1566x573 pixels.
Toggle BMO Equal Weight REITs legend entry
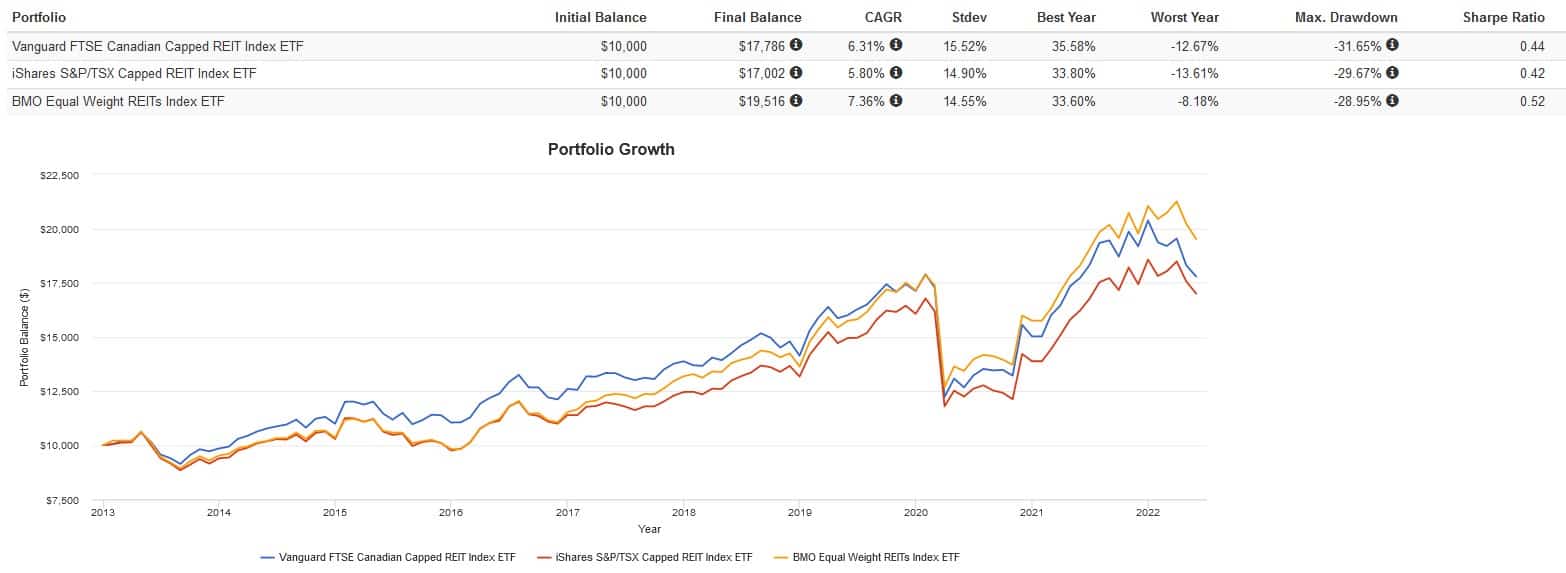(x=867, y=557)
